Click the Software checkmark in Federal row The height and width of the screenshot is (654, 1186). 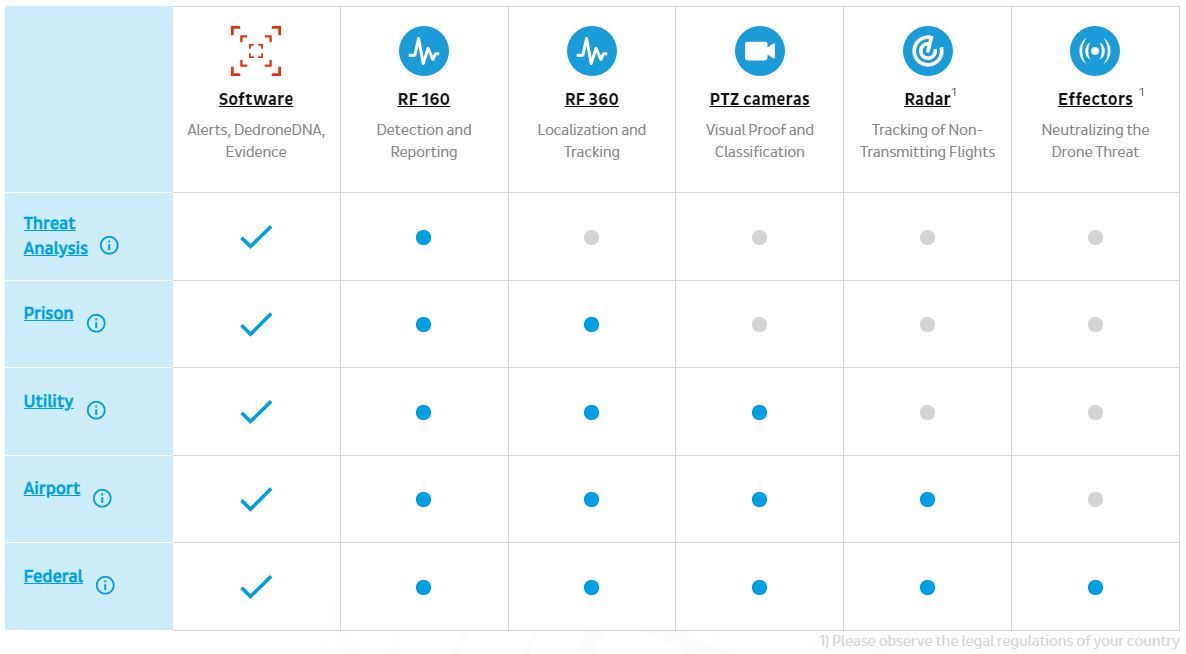[x=256, y=587]
